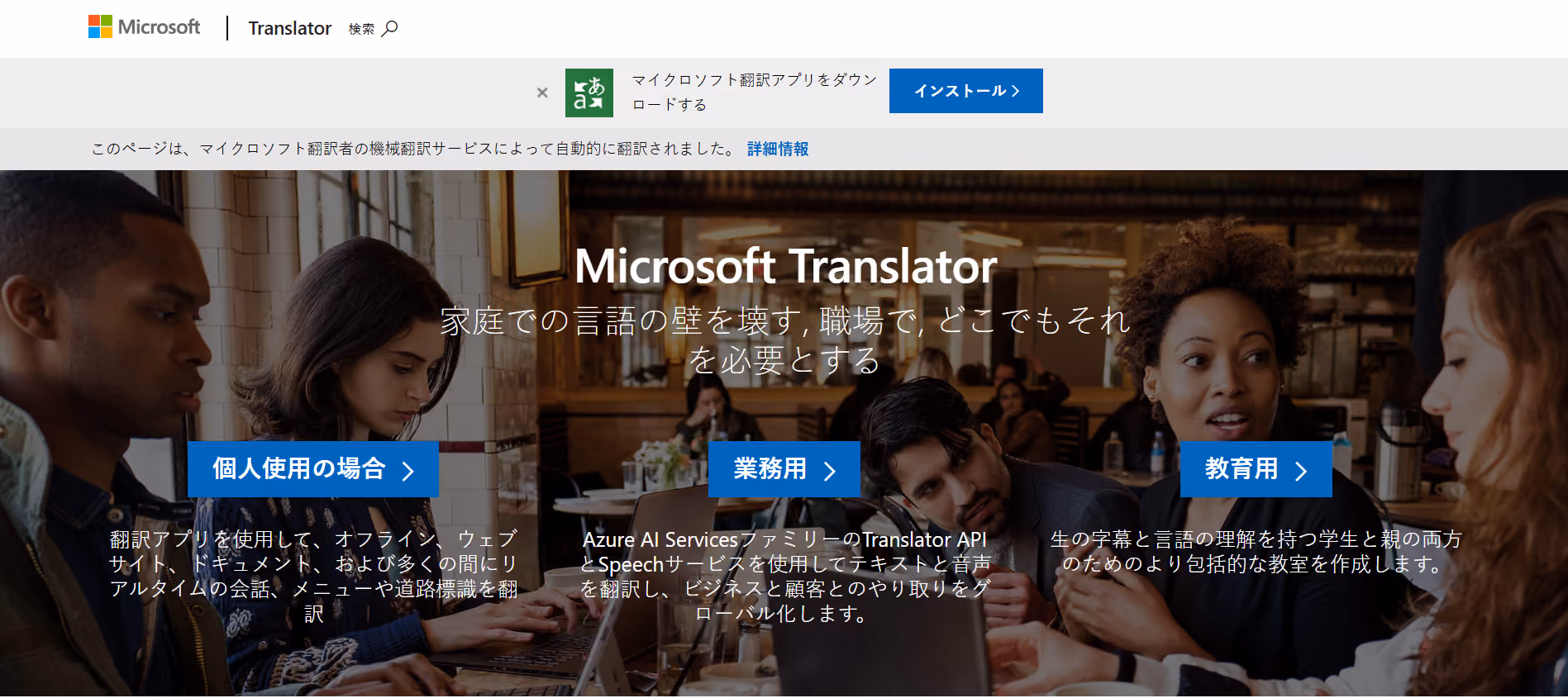The height and width of the screenshot is (698, 1568).
Task: Follow the 詳細情報 link
Action: coord(778,149)
